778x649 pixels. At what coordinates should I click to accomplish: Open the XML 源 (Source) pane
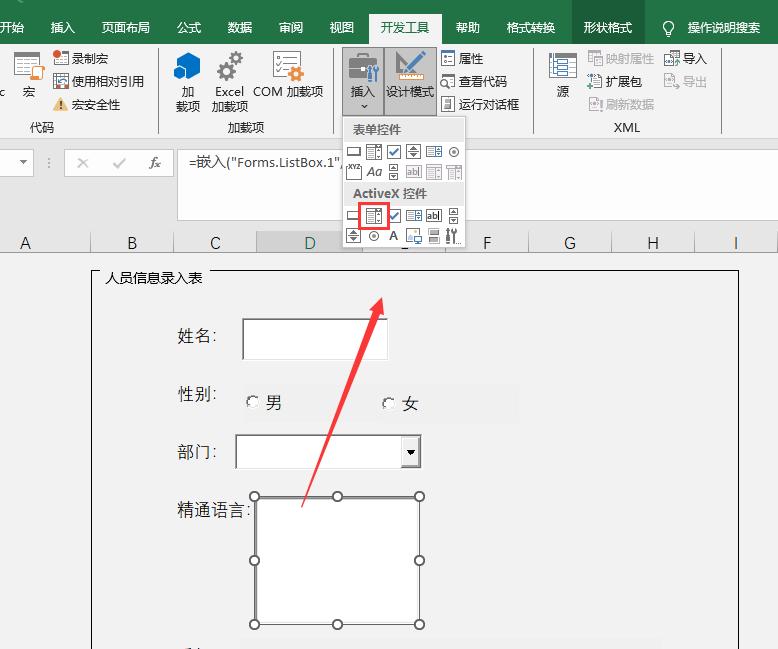(563, 74)
